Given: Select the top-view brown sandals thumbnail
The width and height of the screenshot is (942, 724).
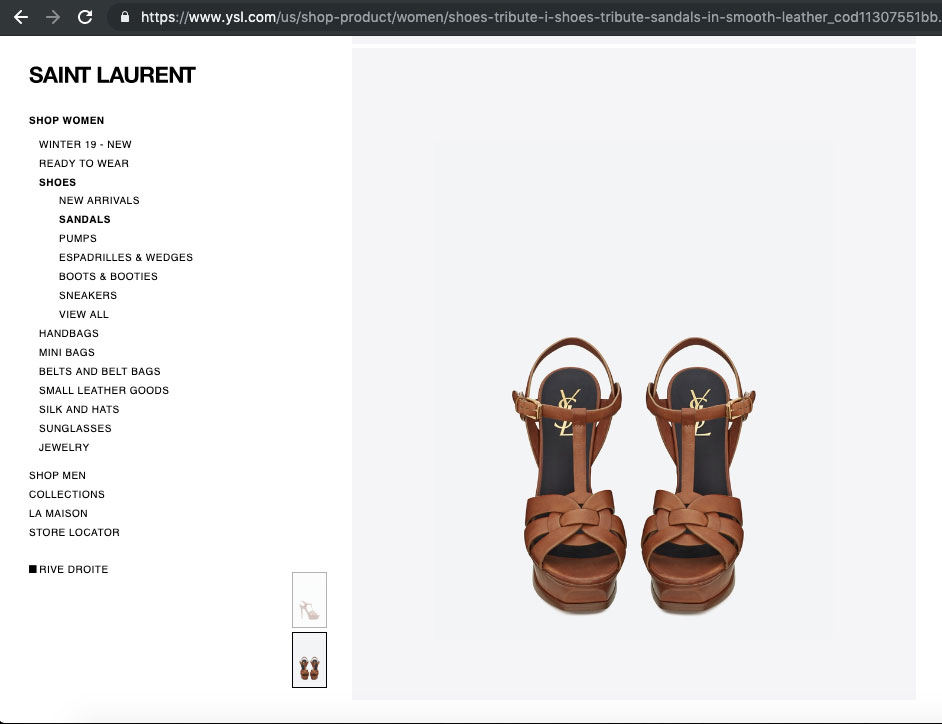Looking at the screenshot, I should point(309,660).
